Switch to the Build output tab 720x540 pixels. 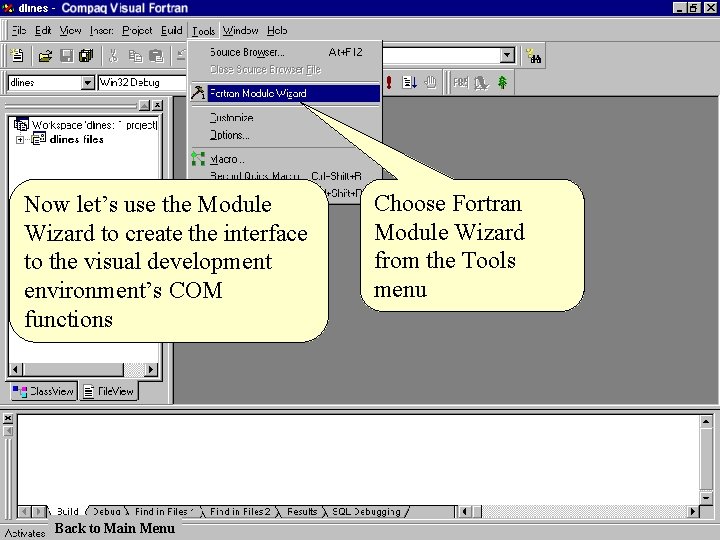(x=67, y=512)
